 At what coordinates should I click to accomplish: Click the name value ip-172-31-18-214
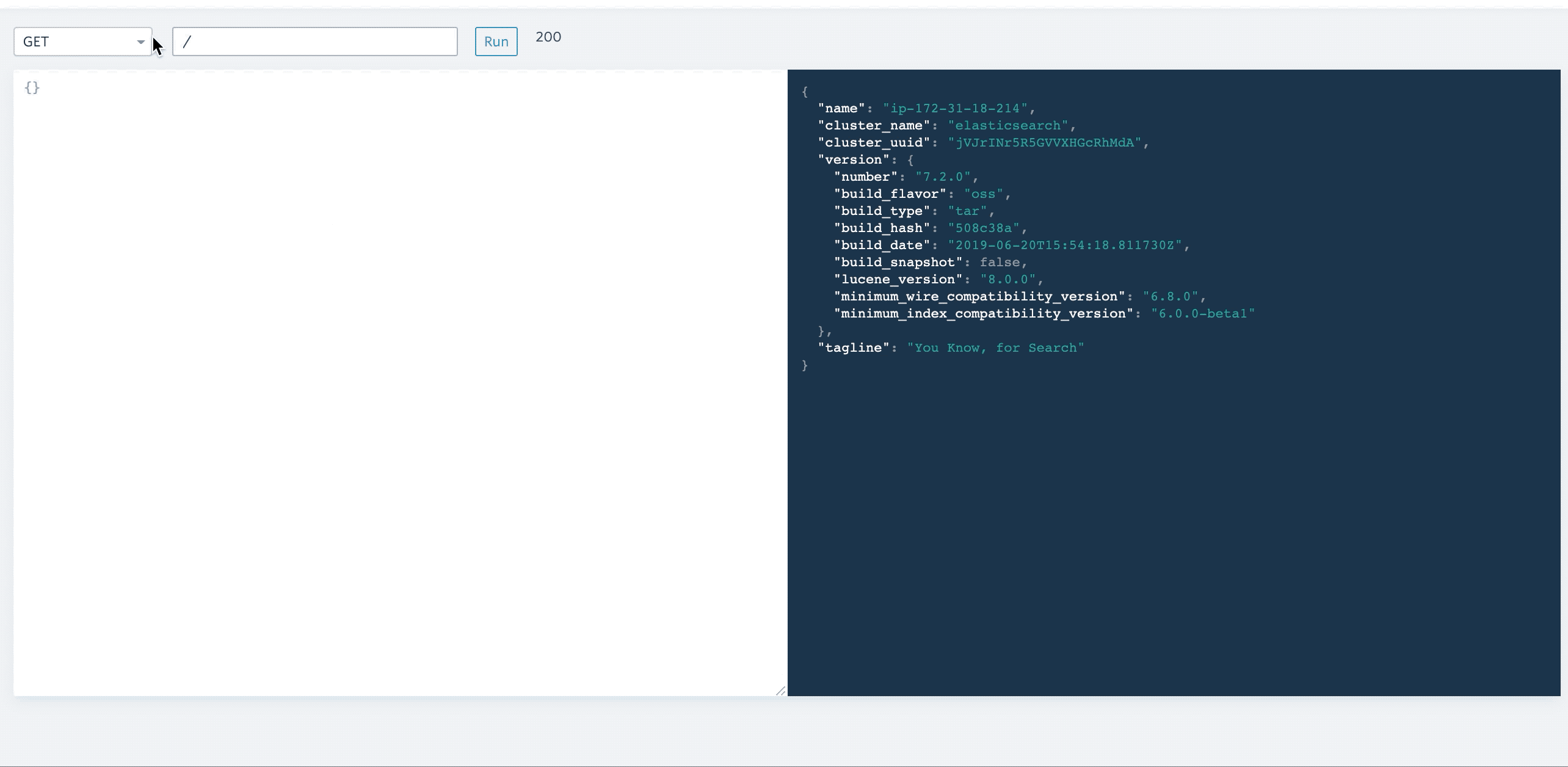click(x=957, y=108)
